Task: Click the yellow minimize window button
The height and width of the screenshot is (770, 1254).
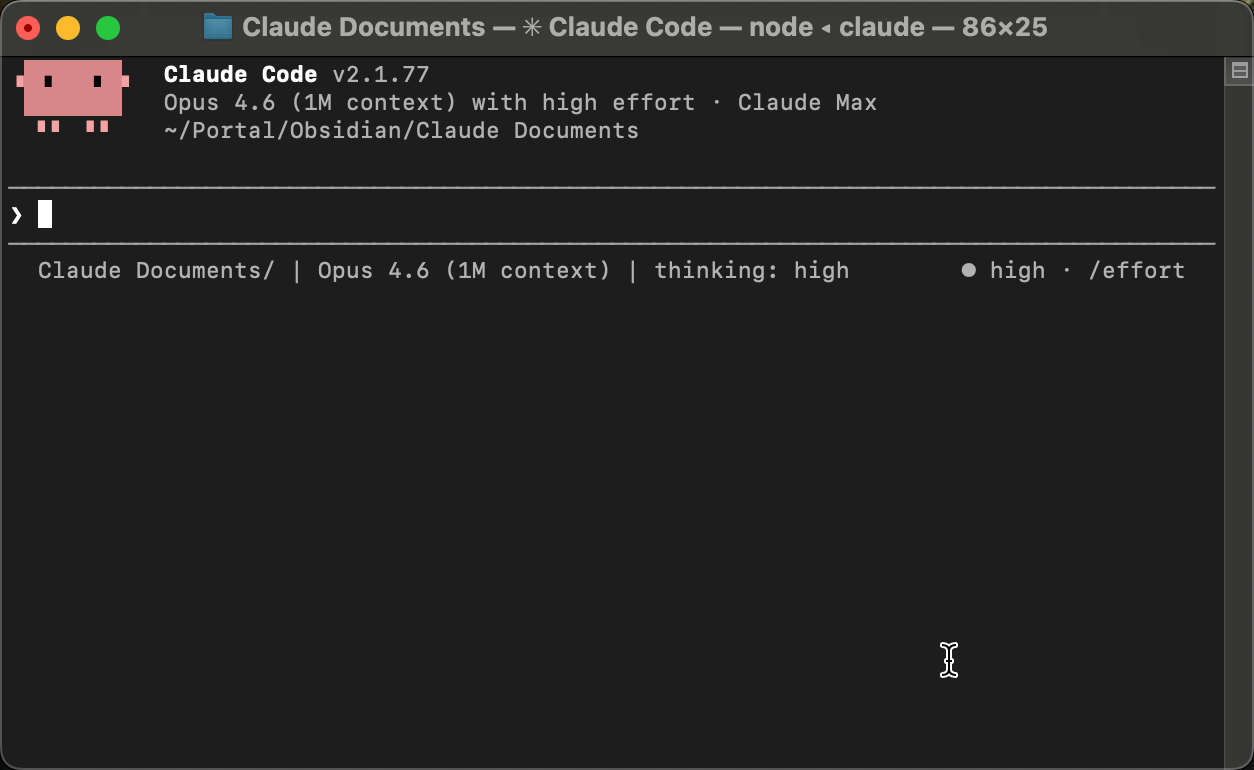Action: [x=68, y=28]
